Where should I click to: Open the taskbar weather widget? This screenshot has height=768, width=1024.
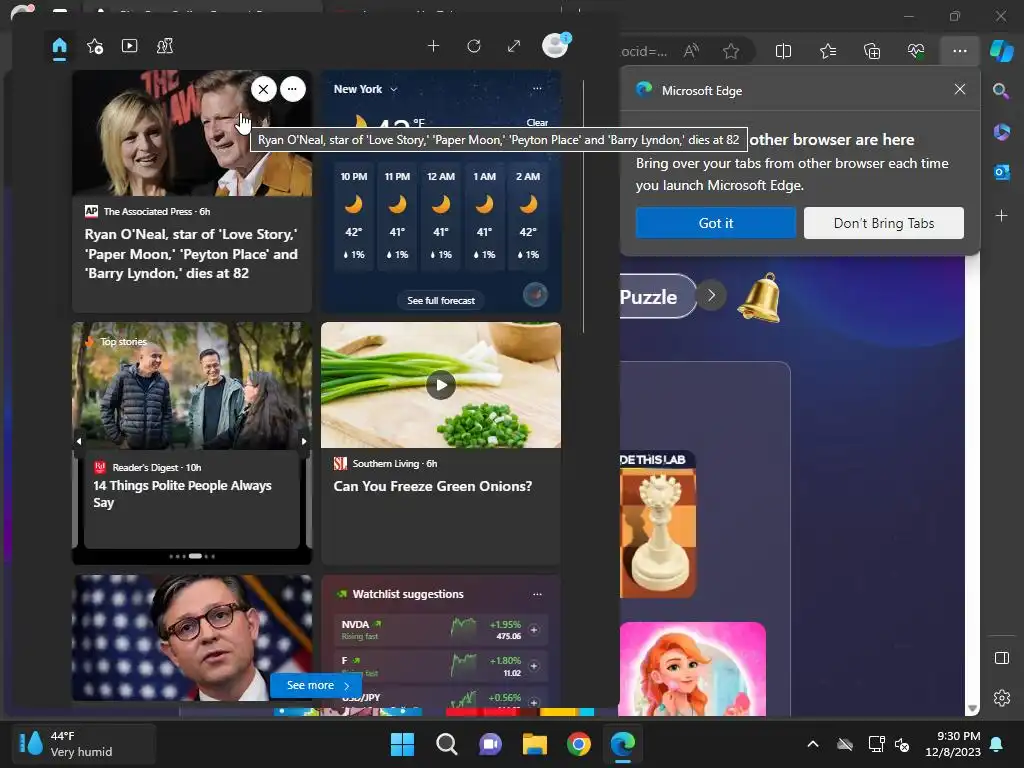pyautogui.click(x=84, y=744)
